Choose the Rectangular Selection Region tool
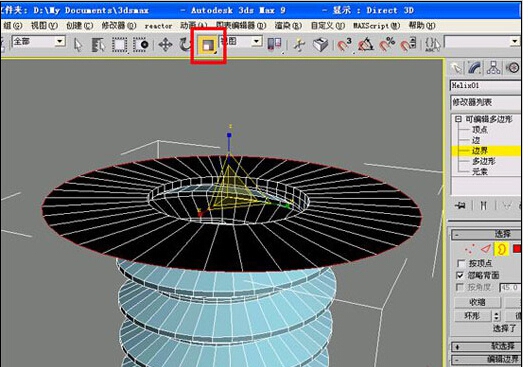Screen dimensions: 528x367 tap(120, 45)
